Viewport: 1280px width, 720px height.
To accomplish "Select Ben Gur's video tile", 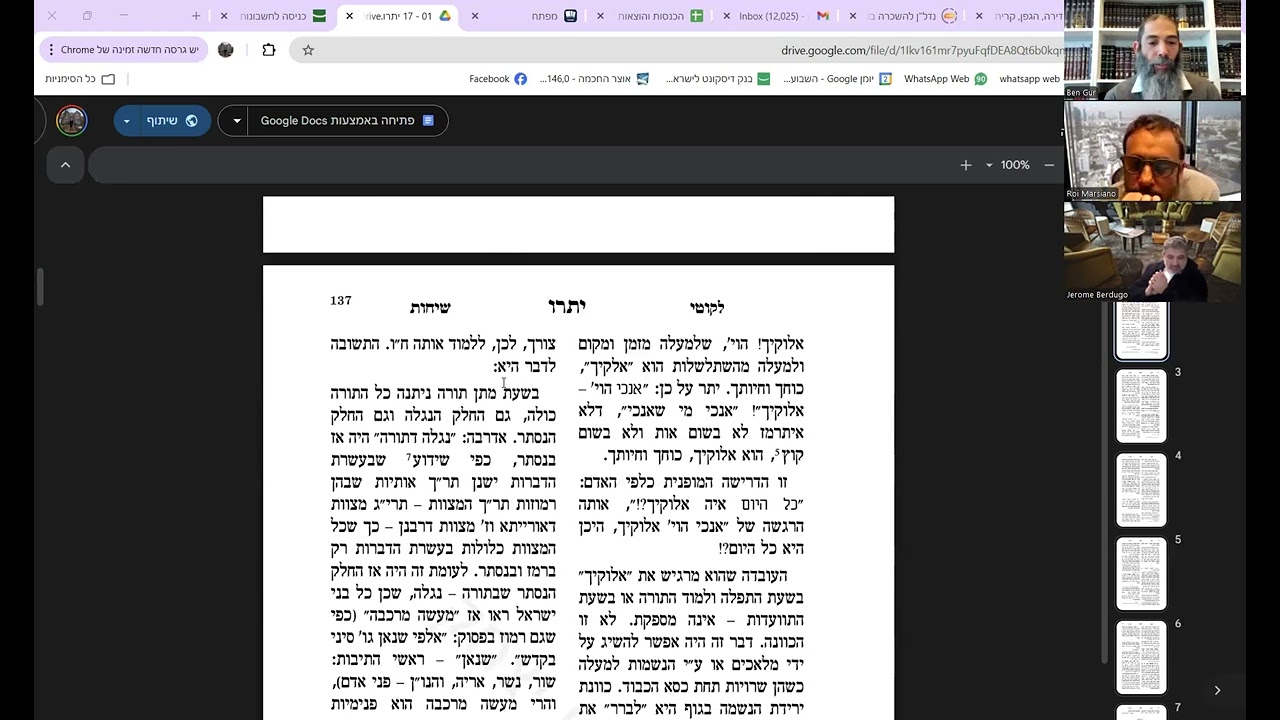I will click(1152, 50).
